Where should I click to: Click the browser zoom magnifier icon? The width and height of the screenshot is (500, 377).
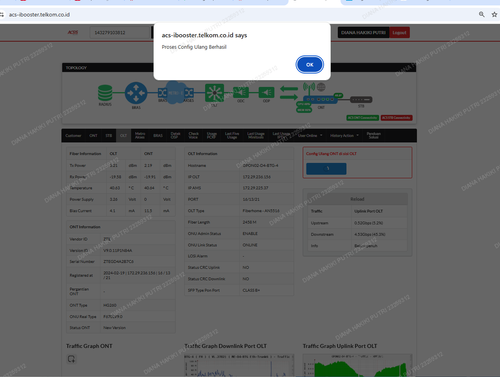482,14
